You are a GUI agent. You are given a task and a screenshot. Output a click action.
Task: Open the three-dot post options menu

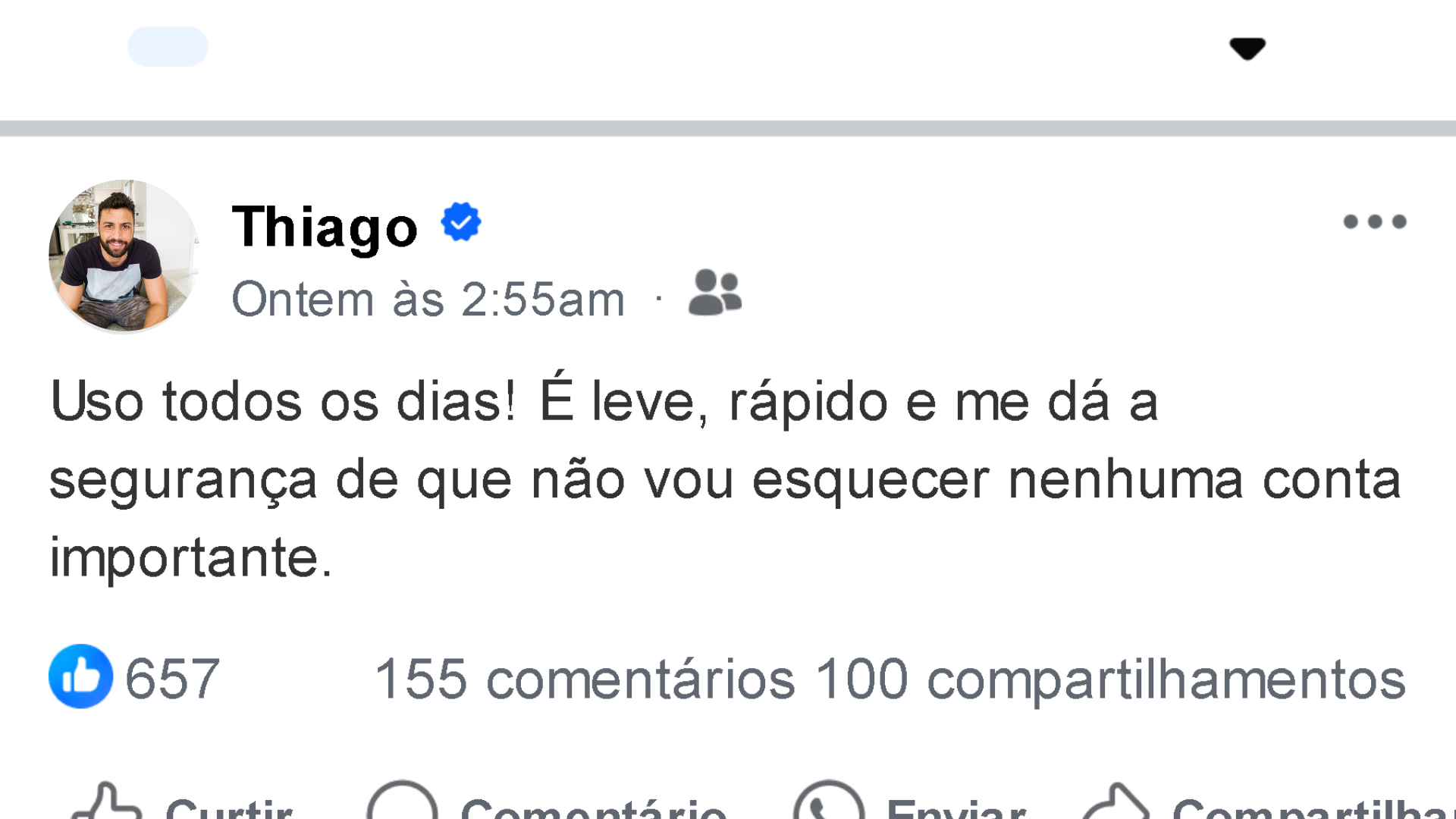pyautogui.click(x=1374, y=221)
